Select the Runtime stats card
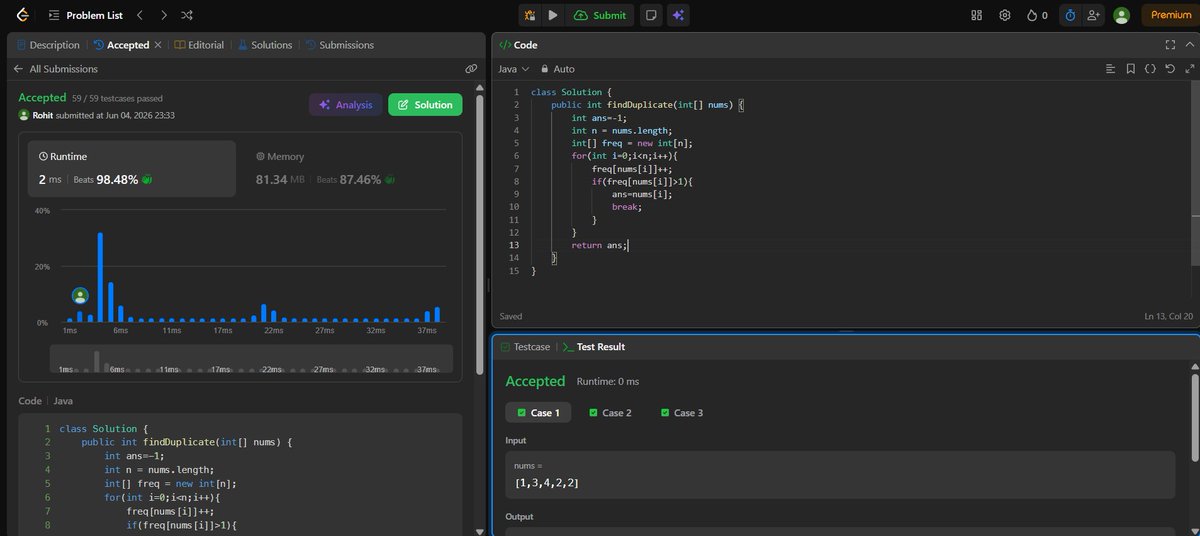 click(x=133, y=170)
